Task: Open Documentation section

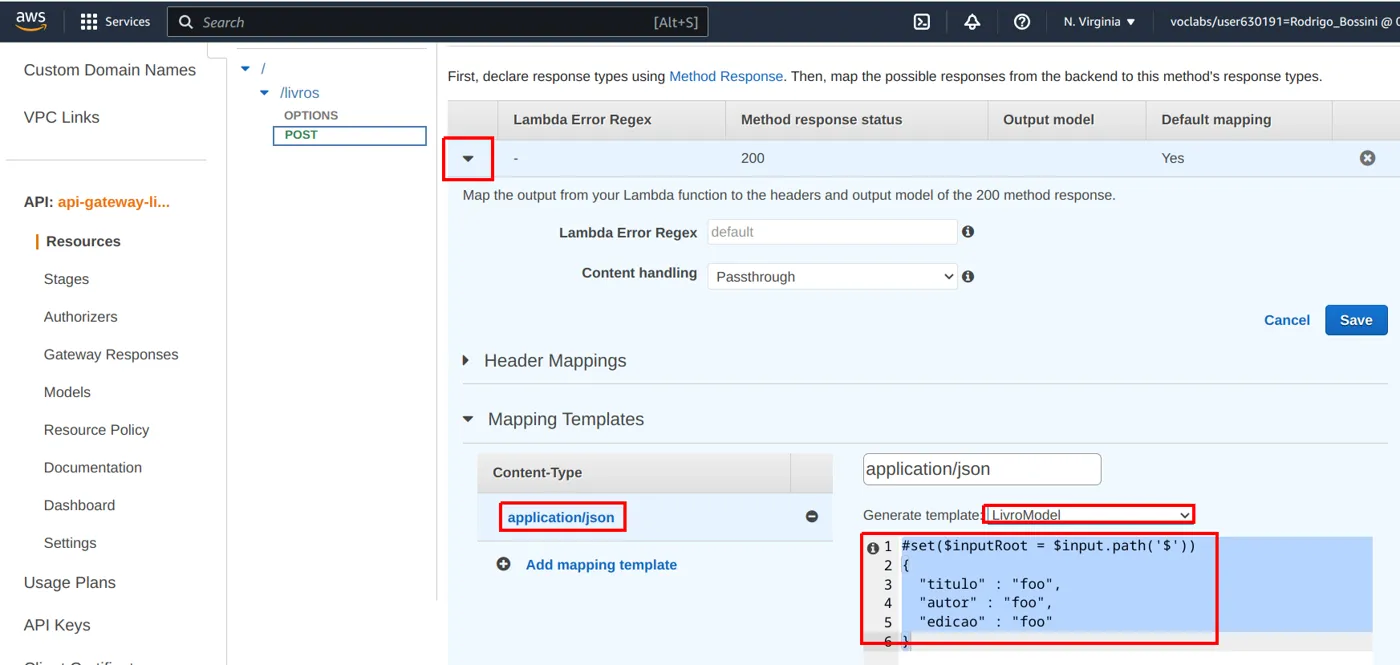Action: pos(93,468)
